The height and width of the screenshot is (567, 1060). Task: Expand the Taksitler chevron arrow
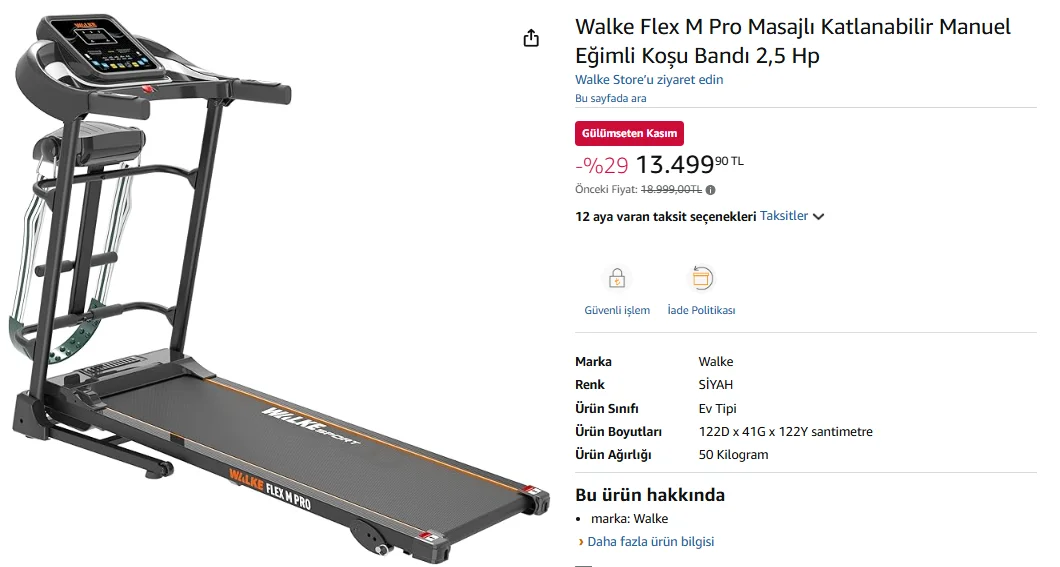tap(819, 216)
